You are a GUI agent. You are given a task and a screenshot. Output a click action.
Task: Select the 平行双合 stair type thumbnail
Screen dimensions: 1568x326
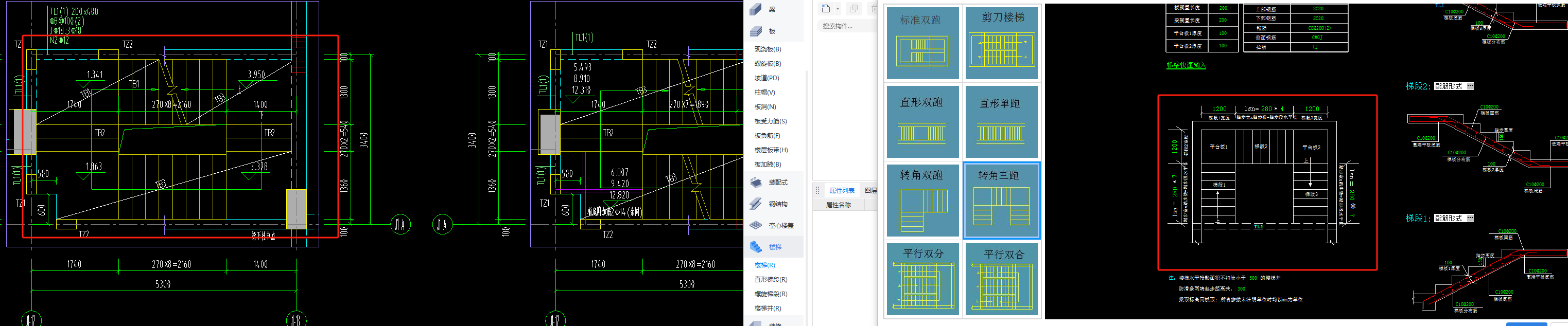point(1001,279)
